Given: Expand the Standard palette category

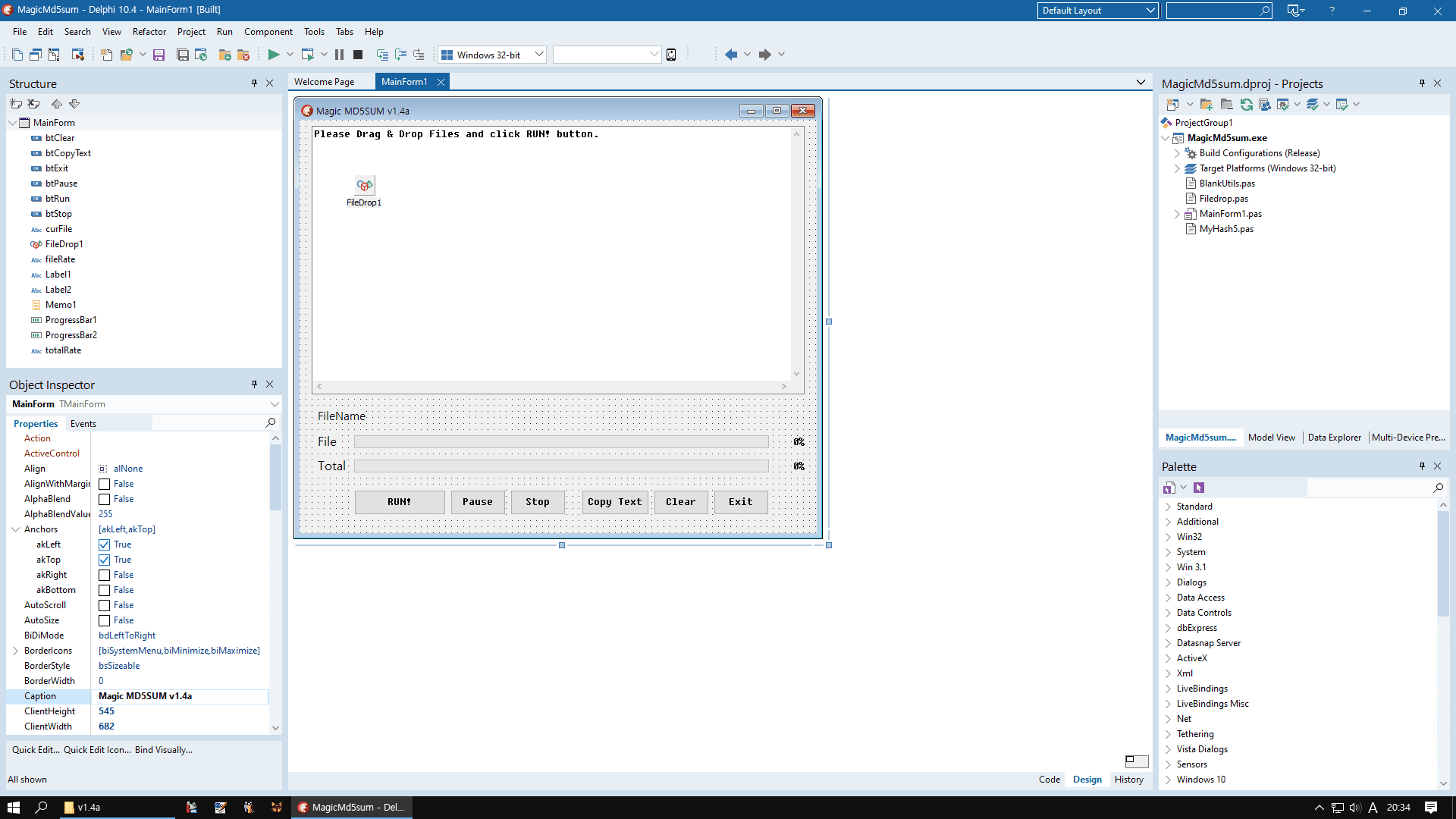Looking at the screenshot, I should pyautogui.click(x=1168, y=507).
